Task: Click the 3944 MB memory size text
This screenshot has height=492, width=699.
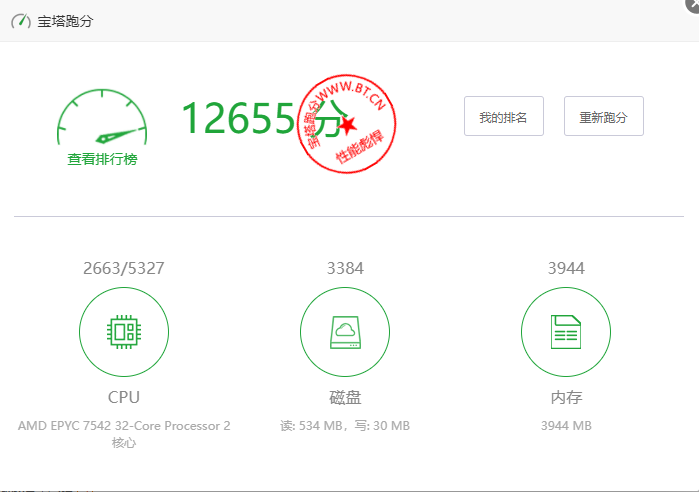Action: pos(566,426)
